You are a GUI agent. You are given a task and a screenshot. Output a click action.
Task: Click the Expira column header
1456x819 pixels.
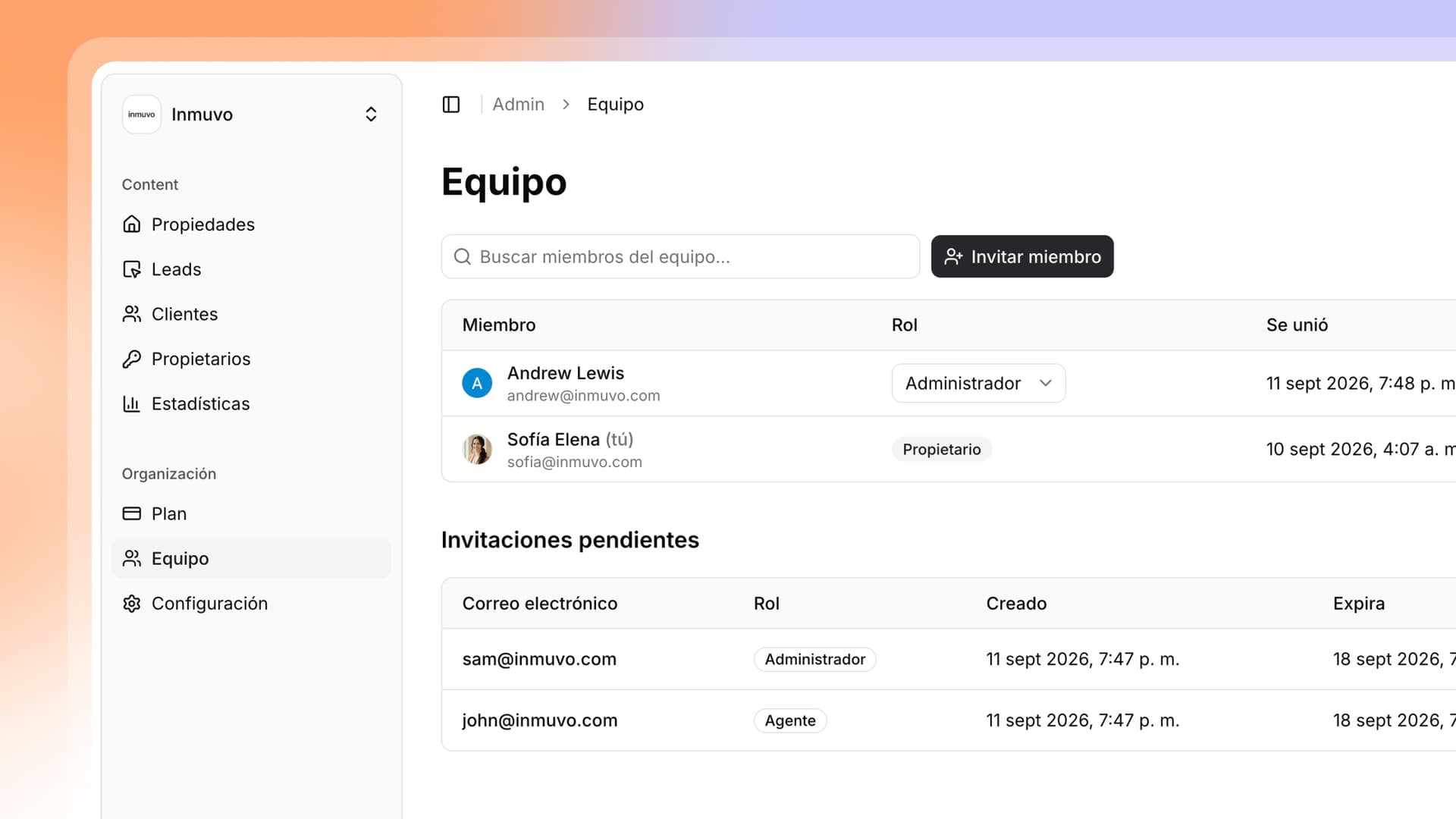coord(1359,604)
